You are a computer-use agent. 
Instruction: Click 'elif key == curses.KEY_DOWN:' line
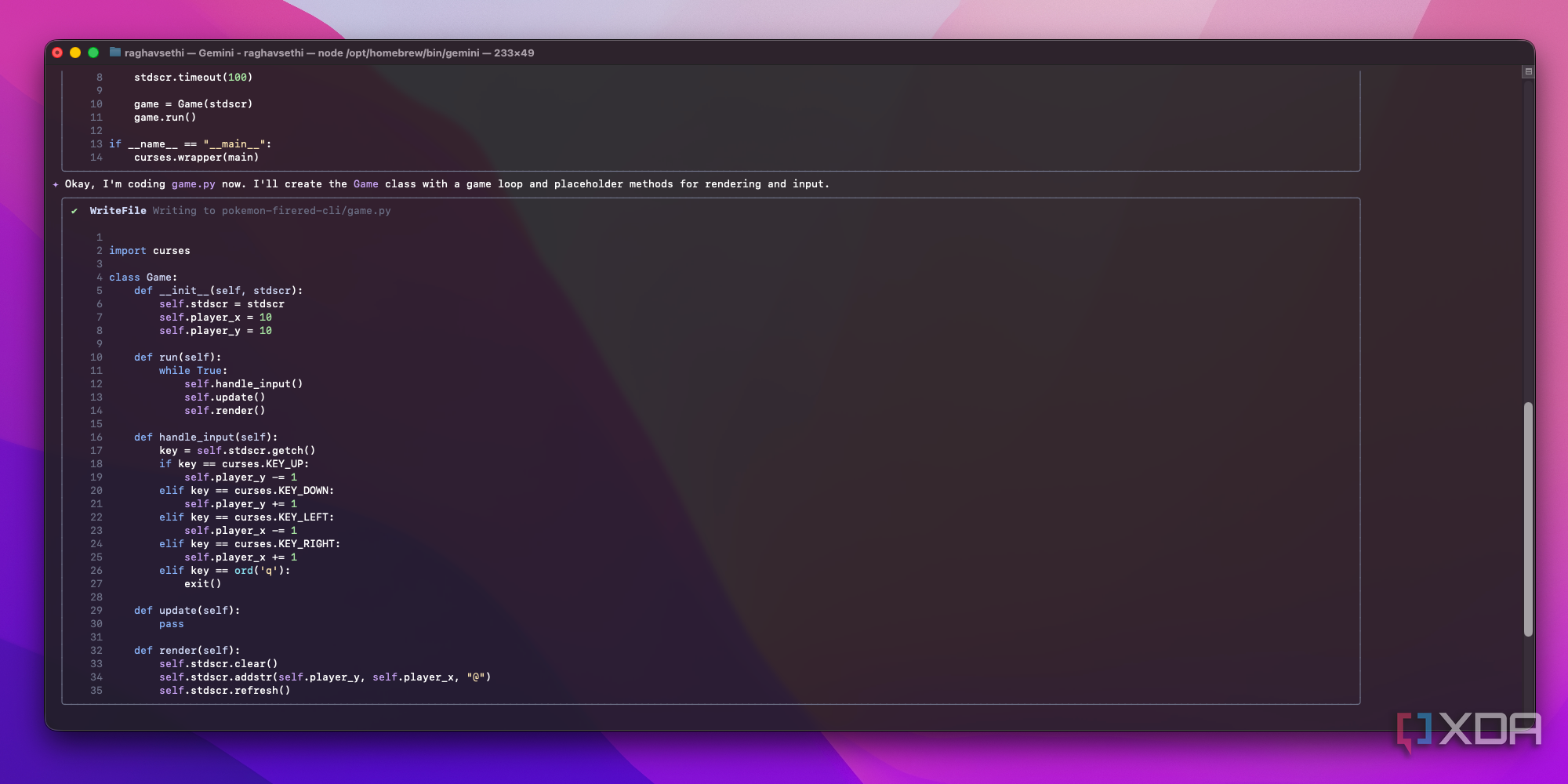click(x=247, y=491)
